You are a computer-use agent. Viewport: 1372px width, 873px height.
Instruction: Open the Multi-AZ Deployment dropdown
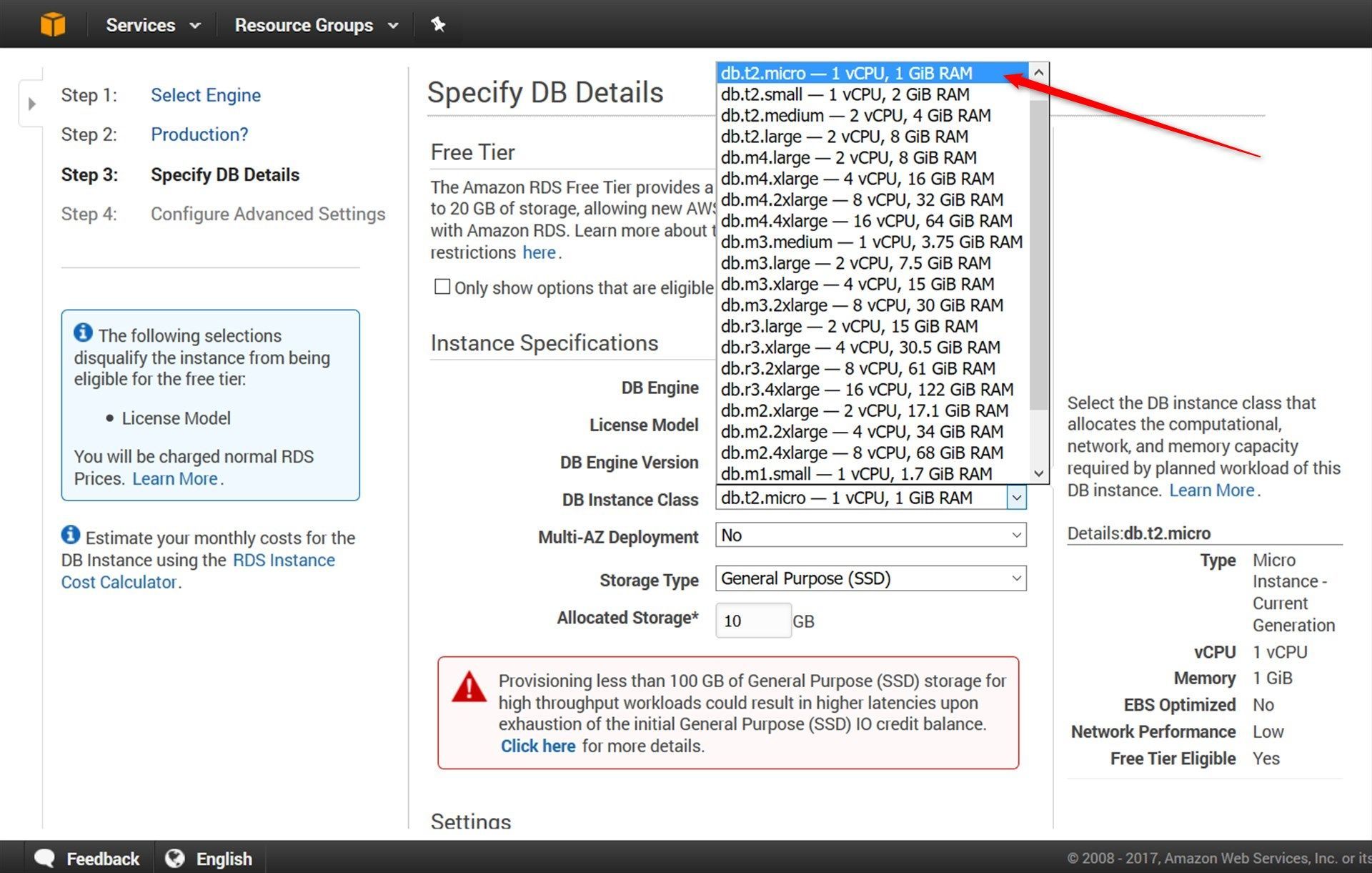click(870, 535)
